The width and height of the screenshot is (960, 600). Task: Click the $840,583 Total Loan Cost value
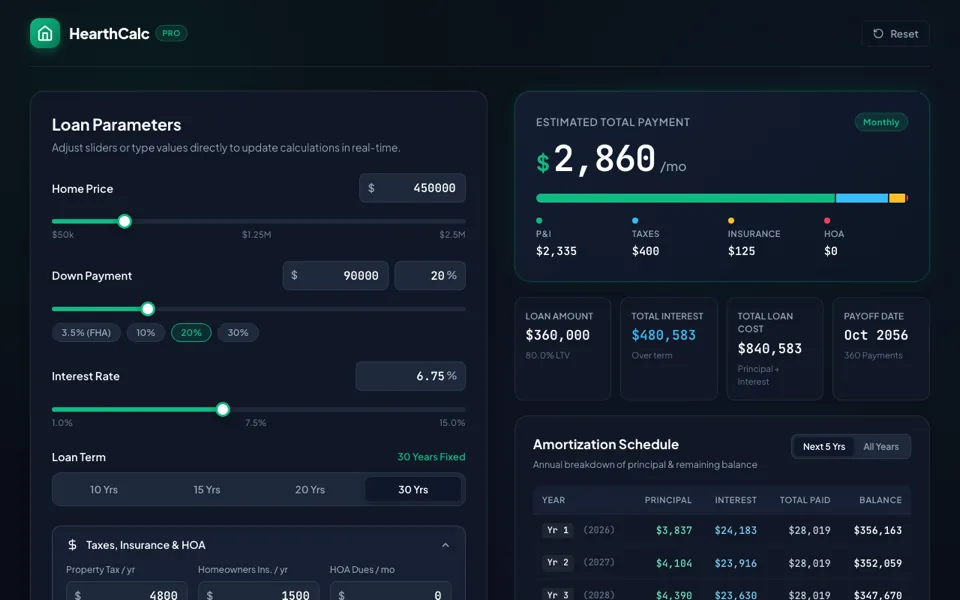(x=770, y=348)
